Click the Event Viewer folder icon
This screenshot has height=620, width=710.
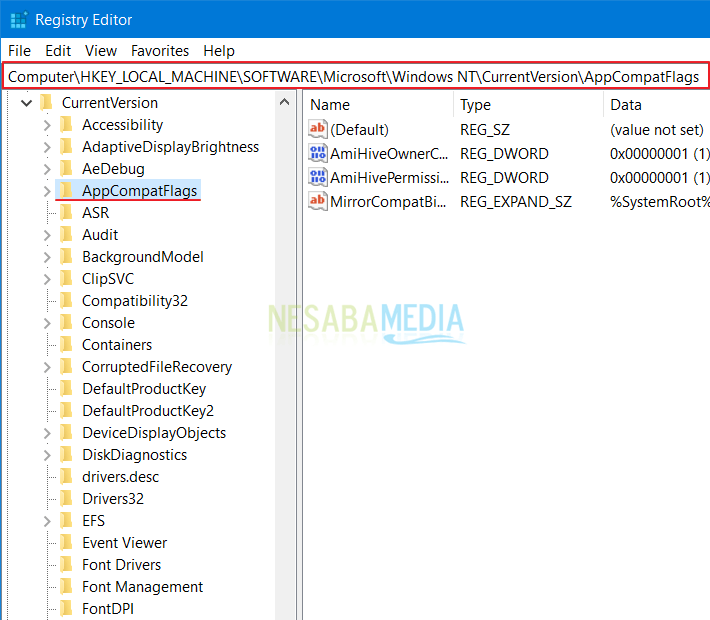tap(66, 543)
